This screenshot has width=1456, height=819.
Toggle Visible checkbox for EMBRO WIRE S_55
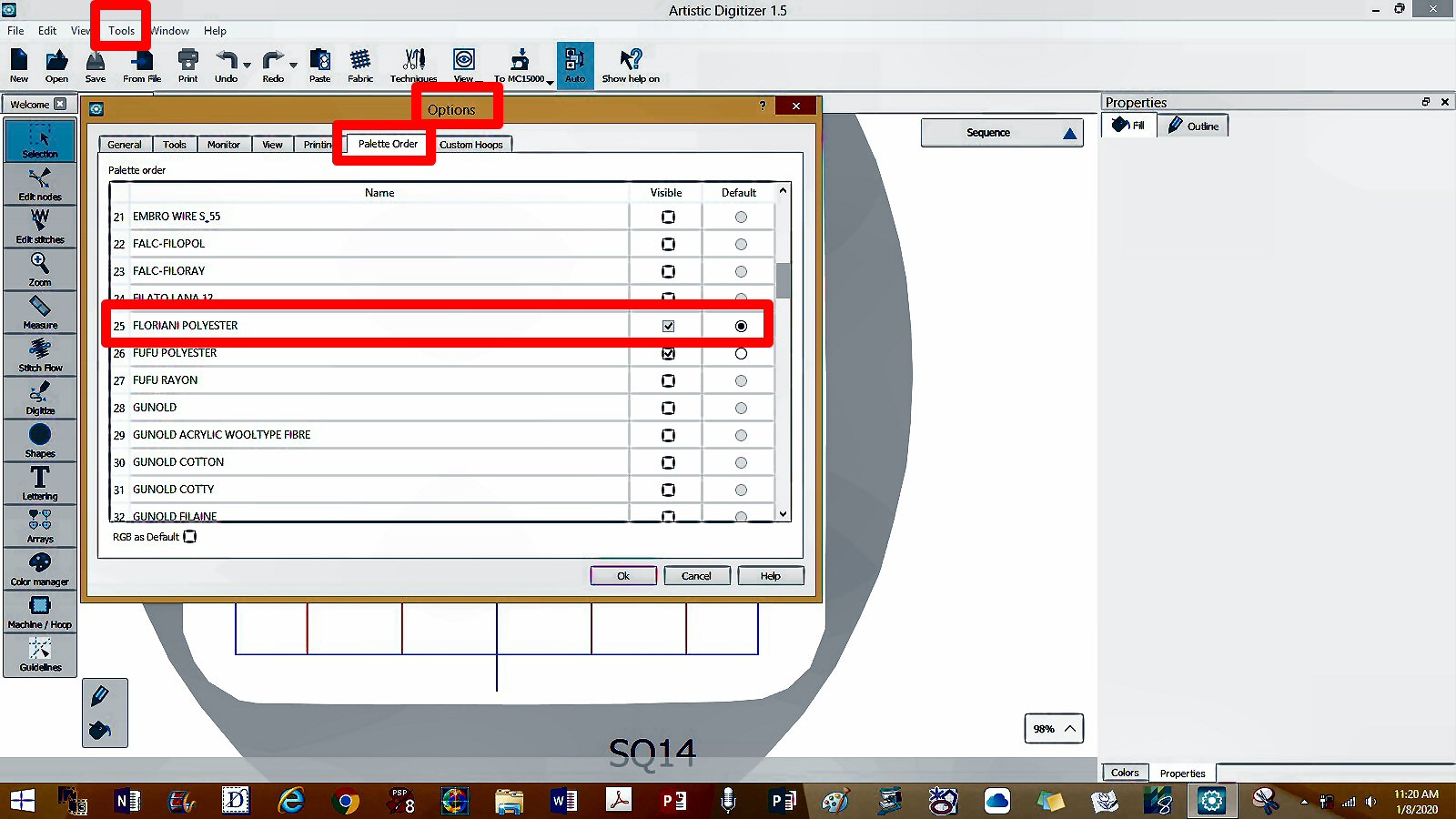coord(668,217)
